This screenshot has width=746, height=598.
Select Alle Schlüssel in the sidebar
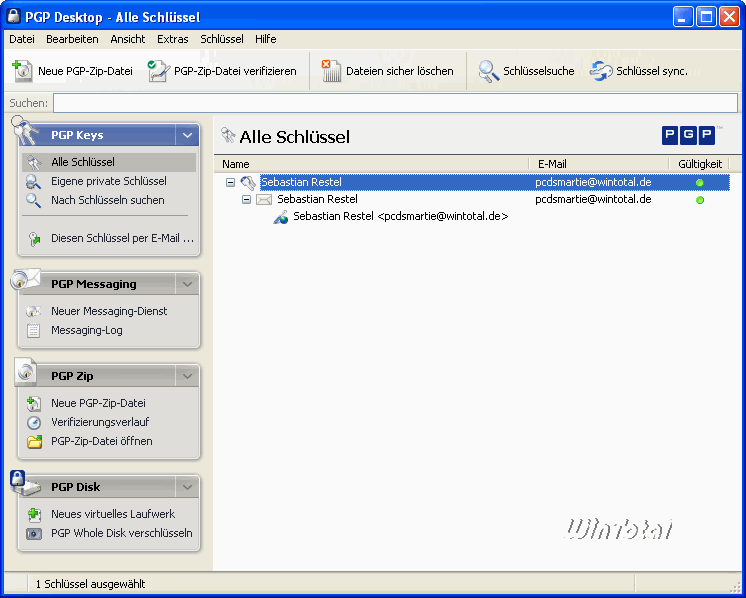[109, 162]
